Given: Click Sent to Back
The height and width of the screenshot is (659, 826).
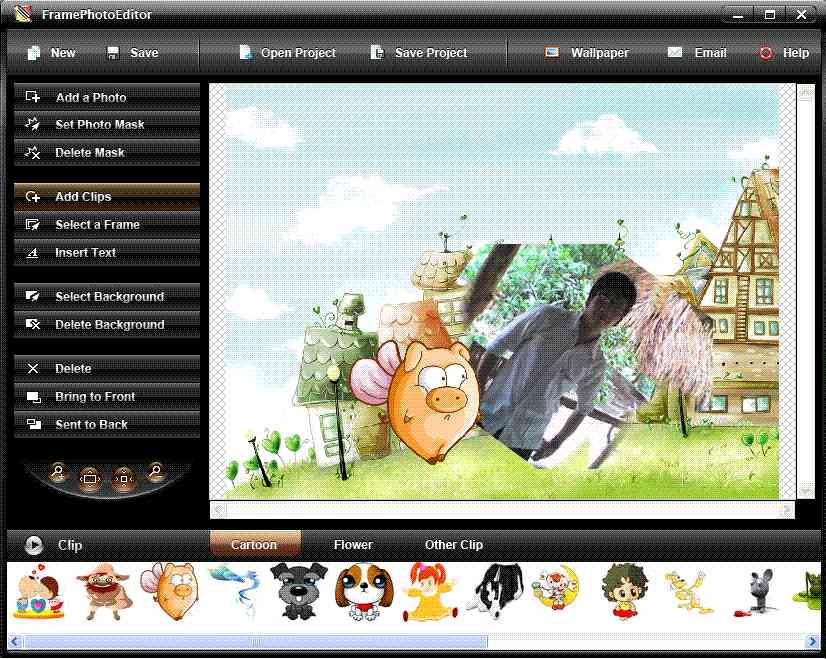Looking at the screenshot, I should [x=107, y=425].
